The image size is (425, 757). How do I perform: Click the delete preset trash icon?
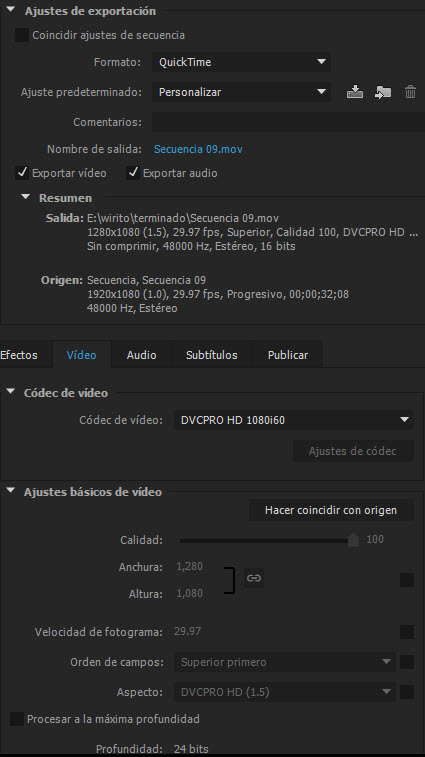click(x=410, y=92)
